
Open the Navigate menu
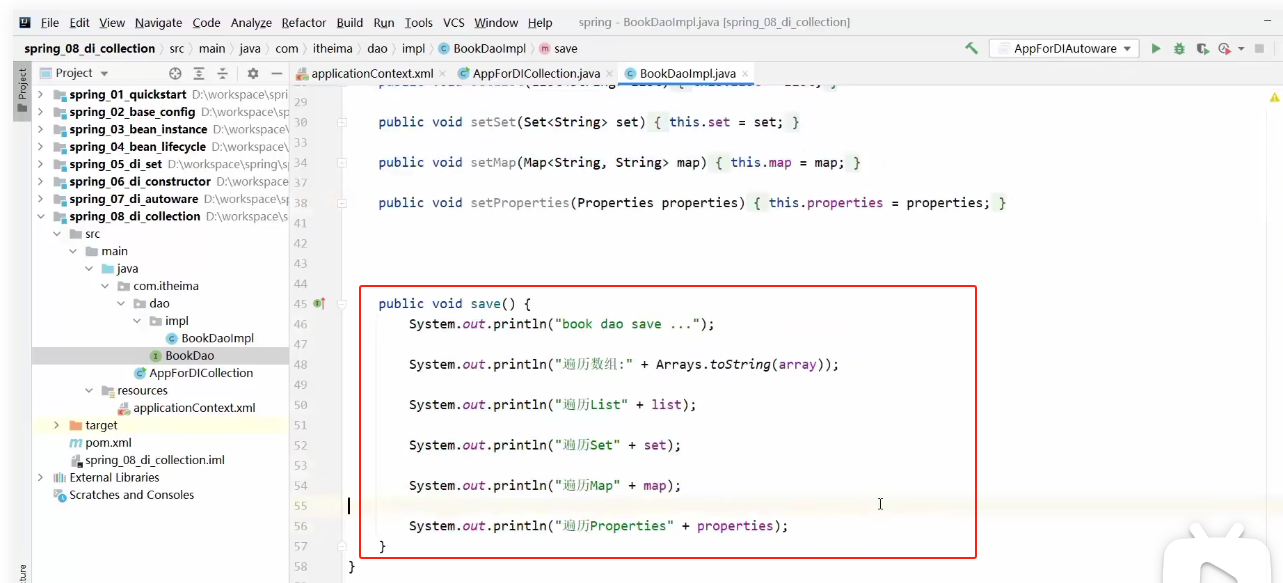(159, 22)
